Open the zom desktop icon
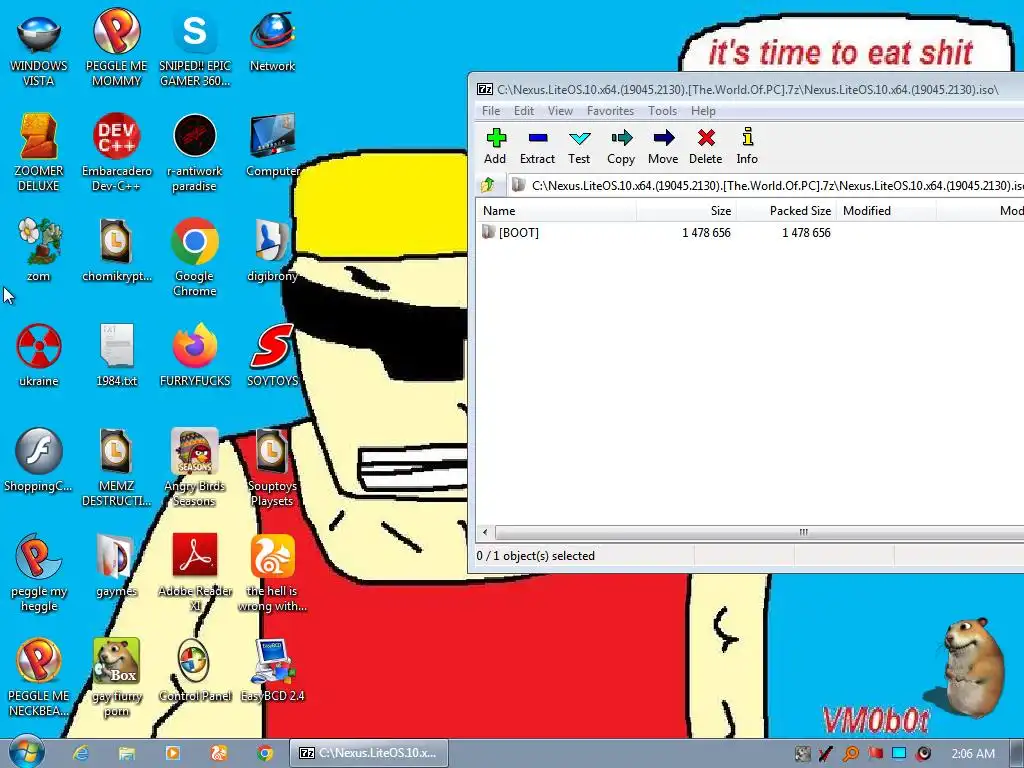Image resolution: width=1024 pixels, height=768 pixels. [39, 251]
